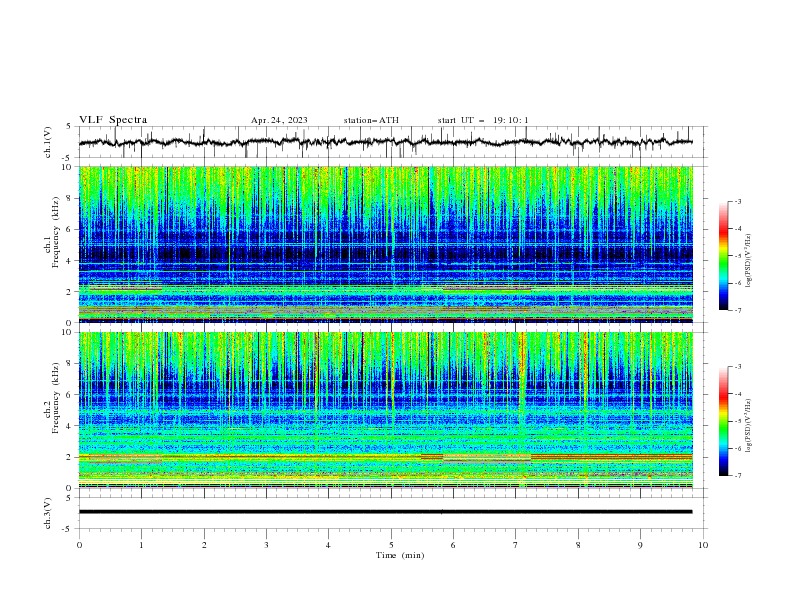Screen dimensions: 792x612
Task: Click the '4' frequency tick of ch.2 spectrogram
Action: 71,426
